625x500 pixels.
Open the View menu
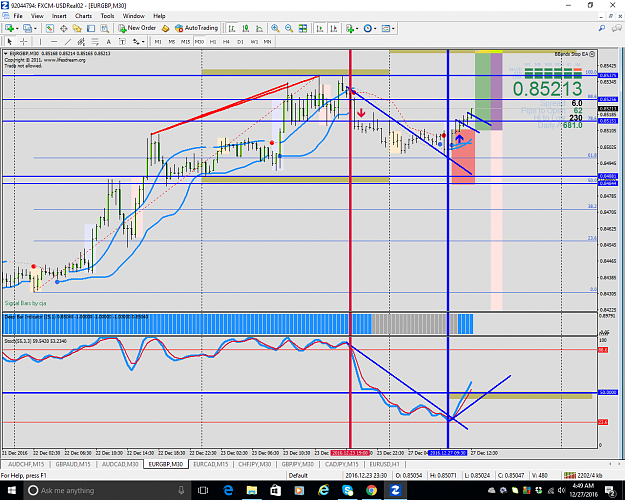pyautogui.click(x=37, y=16)
